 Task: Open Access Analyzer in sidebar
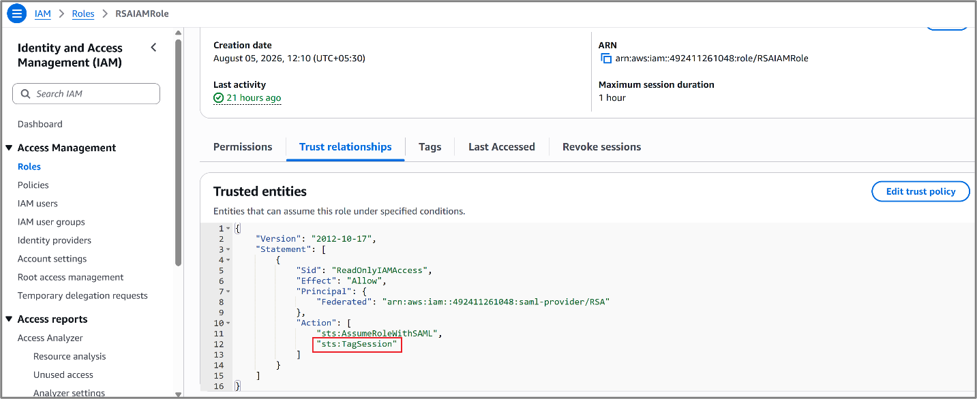coord(50,338)
